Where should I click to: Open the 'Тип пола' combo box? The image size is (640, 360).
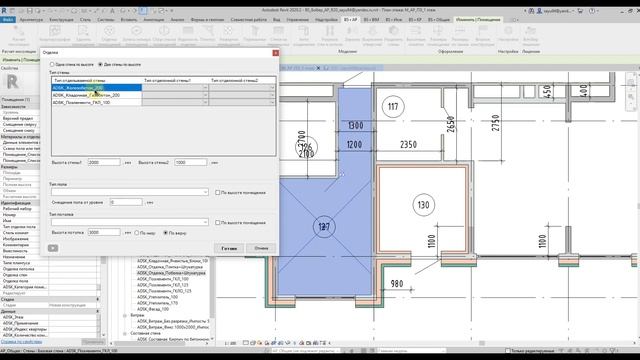[130, 192]
